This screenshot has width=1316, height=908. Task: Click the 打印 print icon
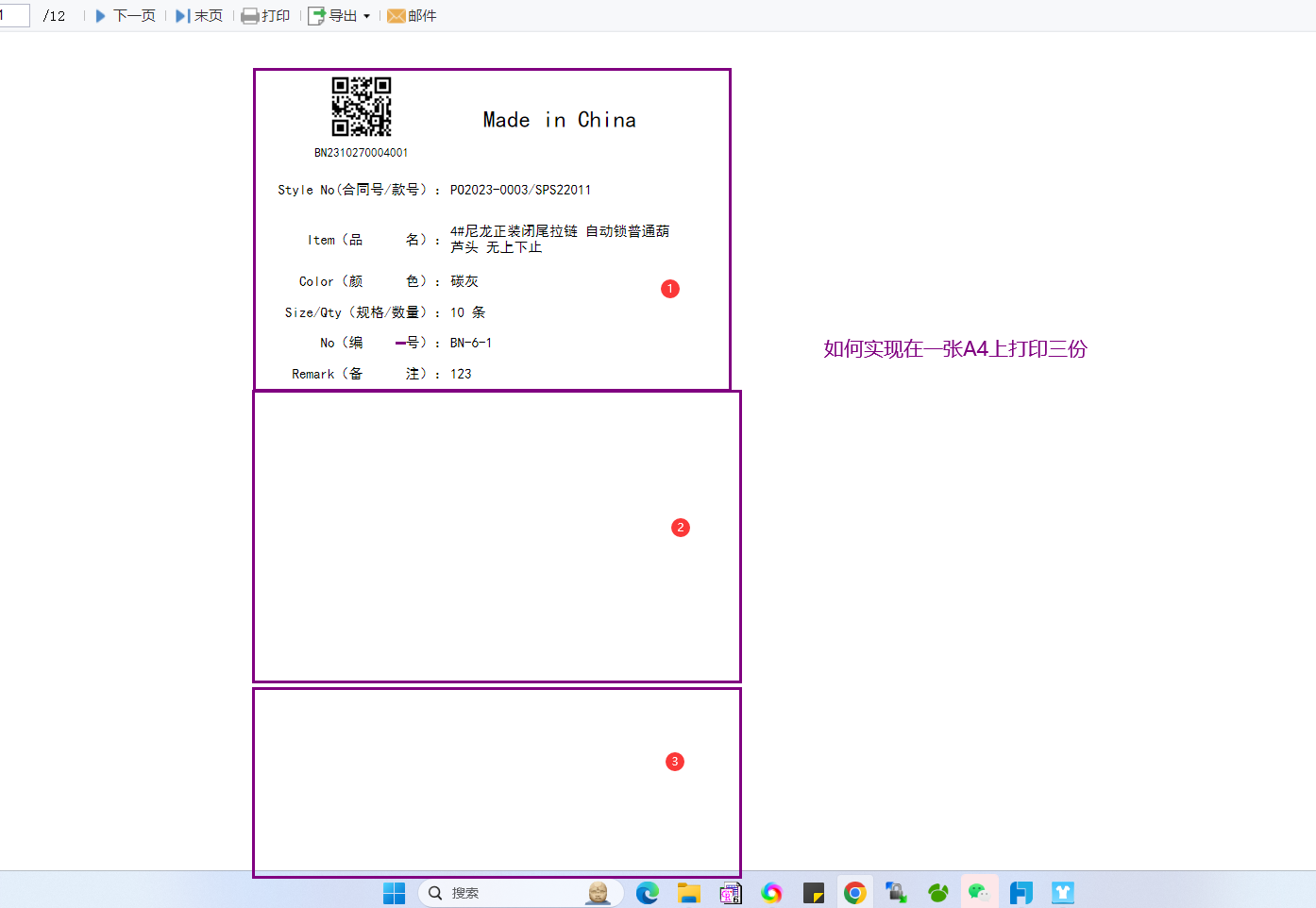point(250,16)
